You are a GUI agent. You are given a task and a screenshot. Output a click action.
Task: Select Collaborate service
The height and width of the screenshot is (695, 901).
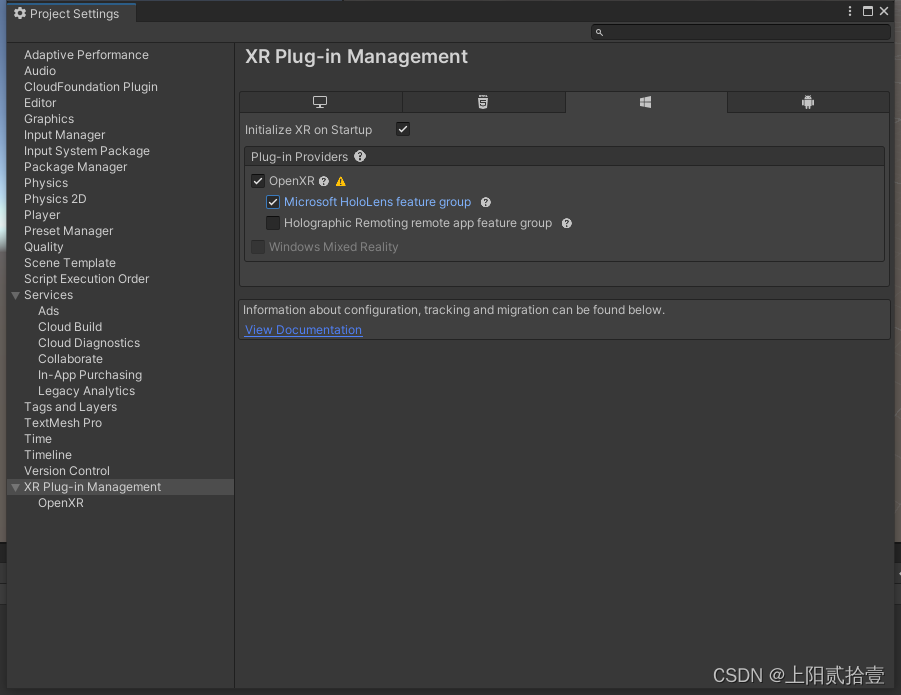pos(70,359)
